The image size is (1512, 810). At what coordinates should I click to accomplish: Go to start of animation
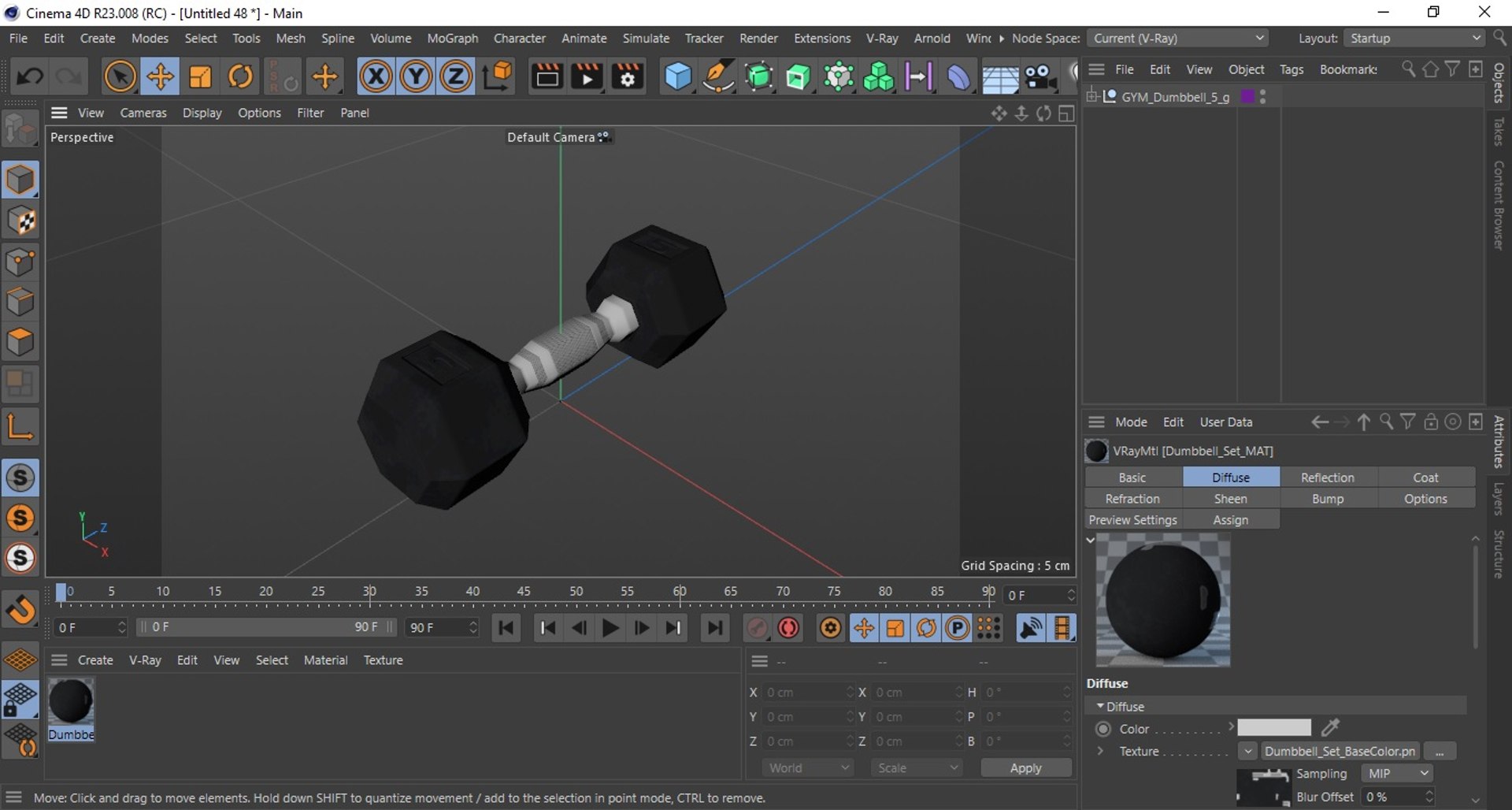coord(506,627)
